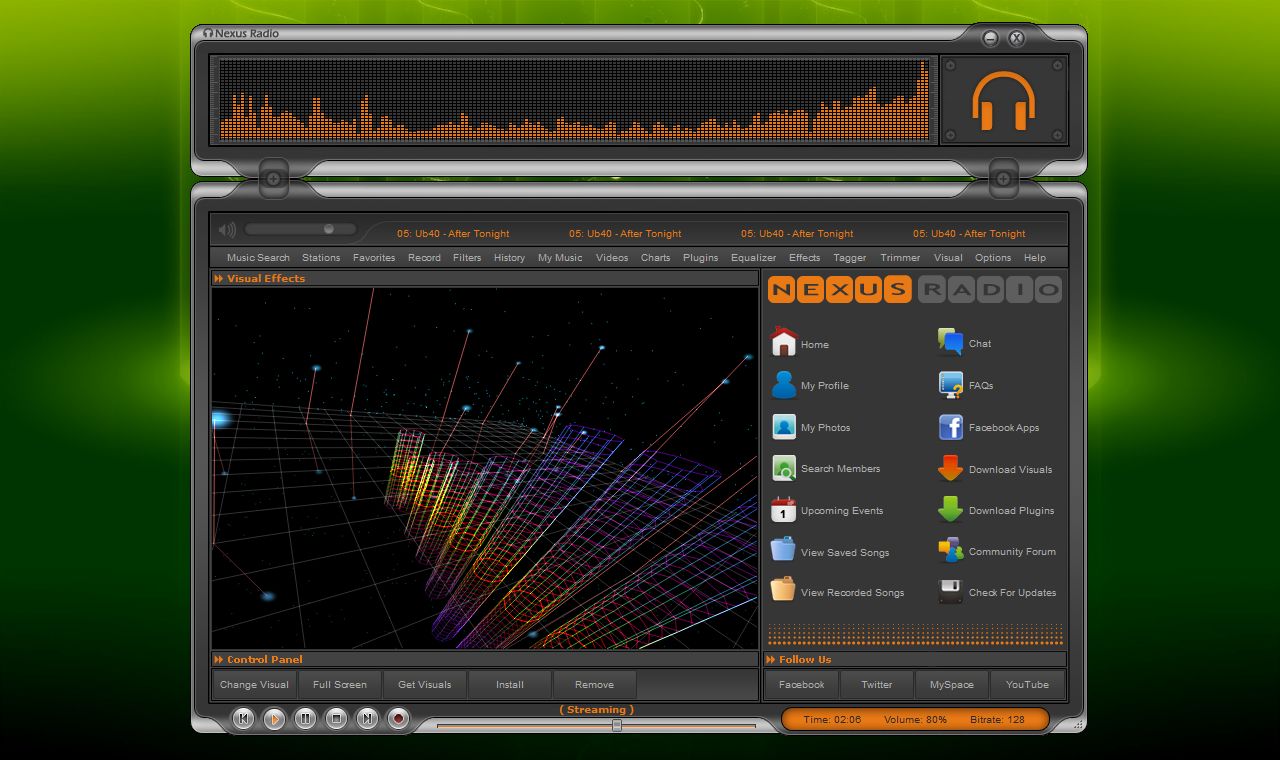Click the streaming progress slider handle

617,725
